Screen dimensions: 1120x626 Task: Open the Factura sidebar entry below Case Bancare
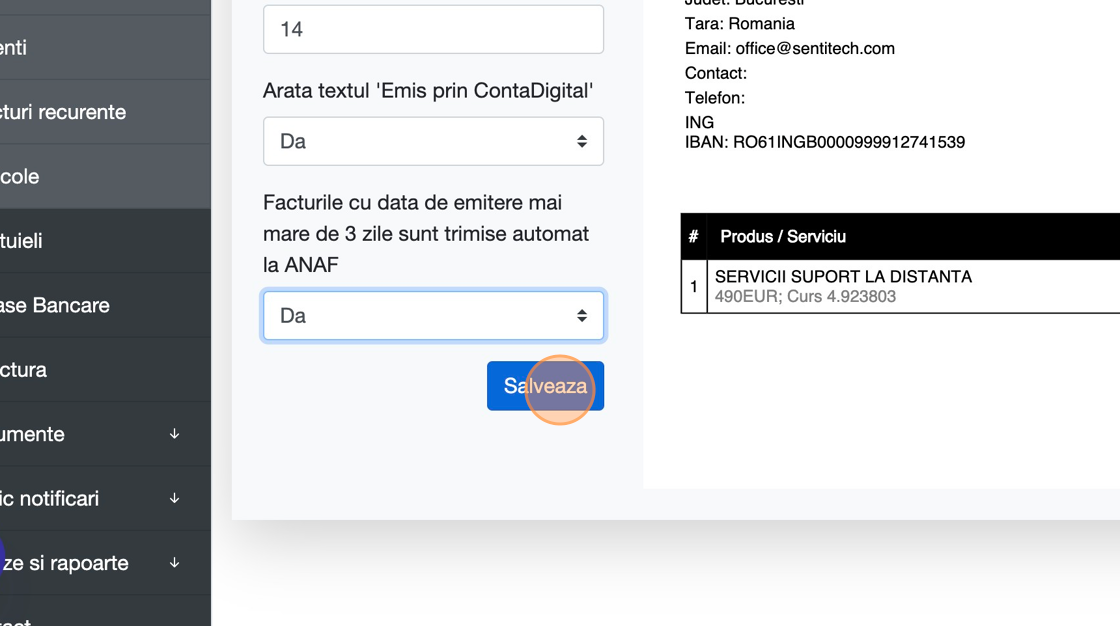click(24, 370)
